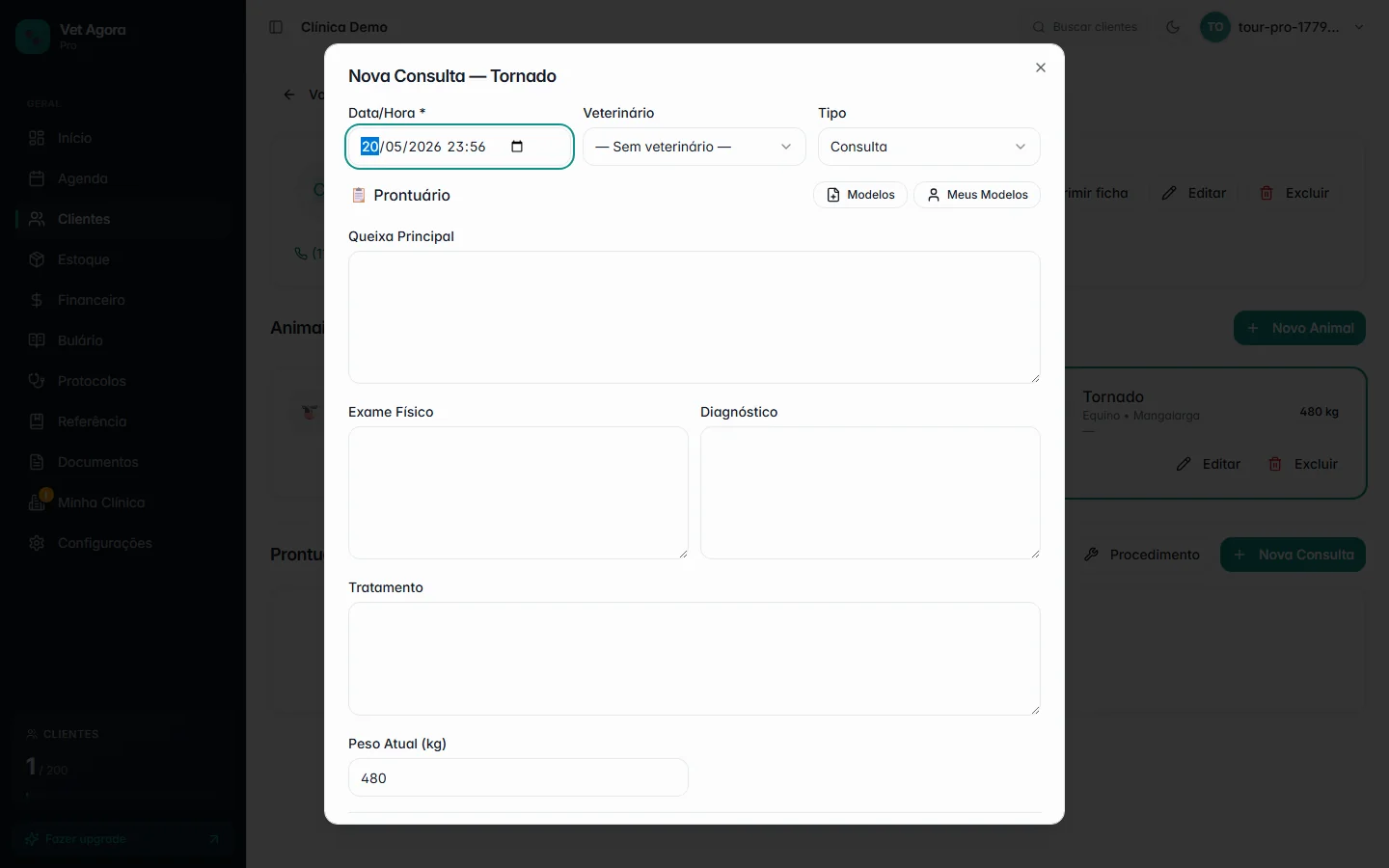Click the pencil icon on Tornado's card
1389x868 pixels.
1184,464
